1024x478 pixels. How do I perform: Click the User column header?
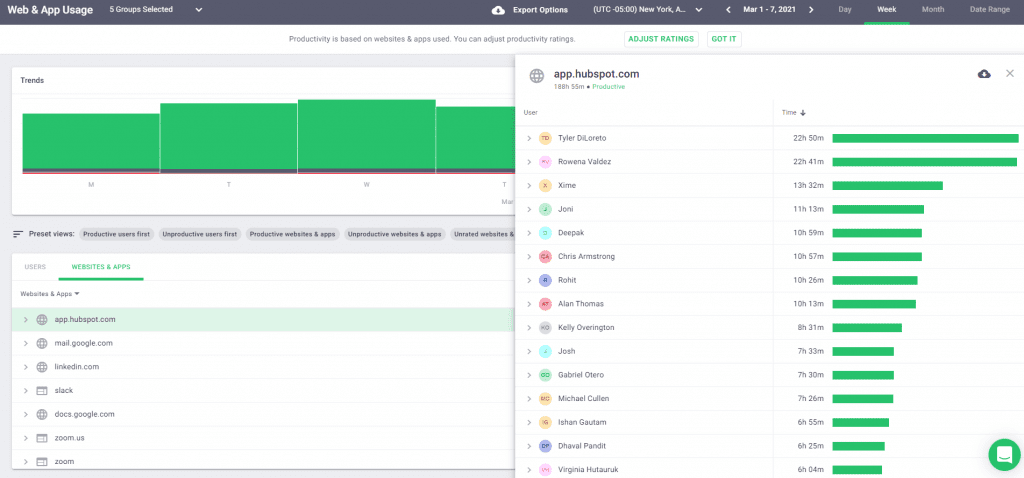530,113
